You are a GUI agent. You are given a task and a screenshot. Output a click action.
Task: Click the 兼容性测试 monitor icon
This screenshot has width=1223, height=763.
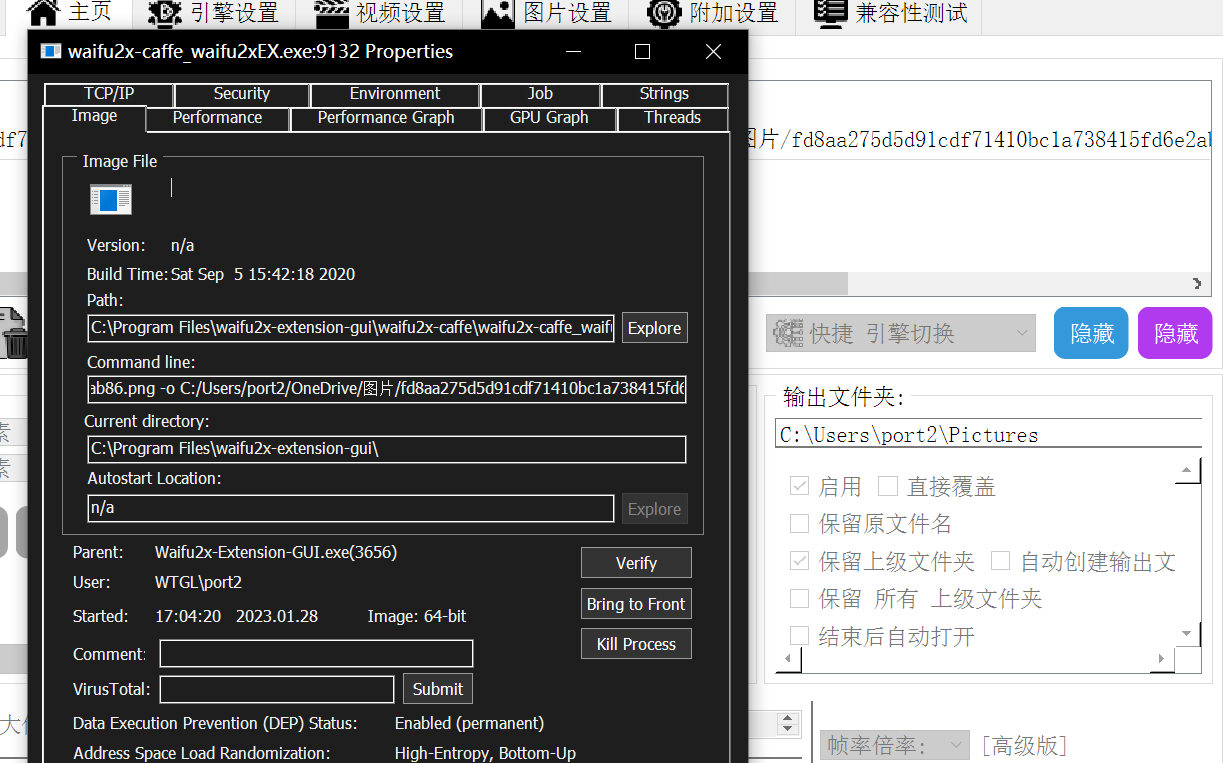tap(831, 12)
